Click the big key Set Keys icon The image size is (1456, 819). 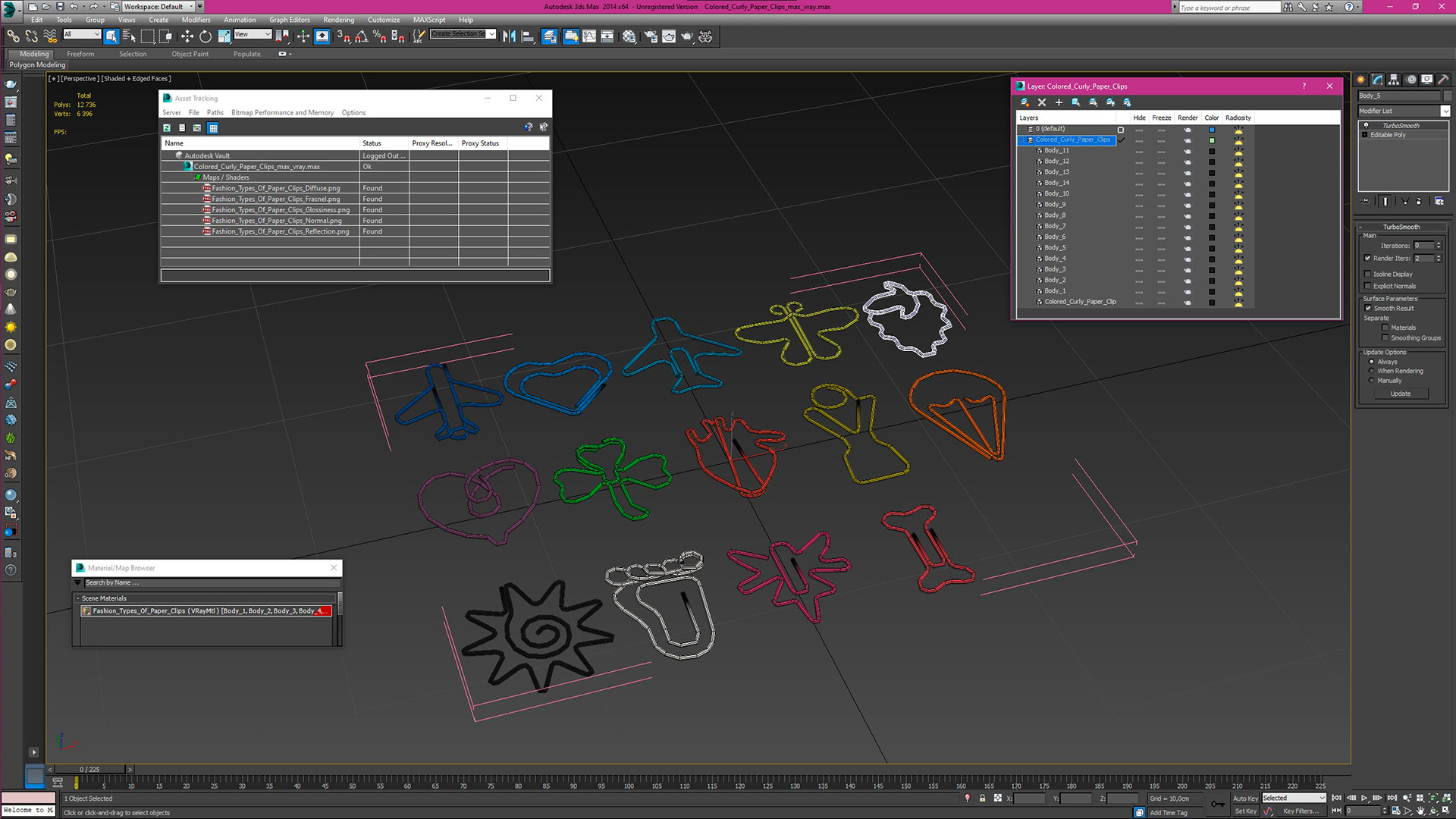point(1217,804)
